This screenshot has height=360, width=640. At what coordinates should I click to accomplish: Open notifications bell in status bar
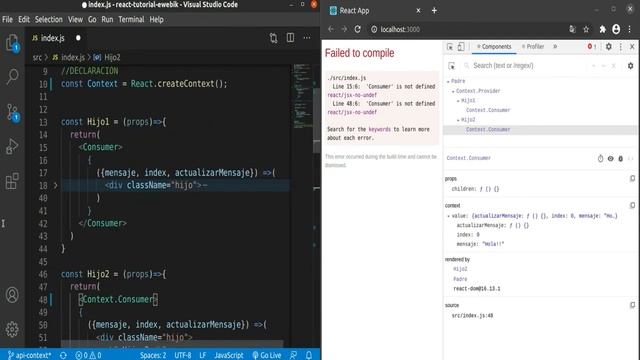309,355
